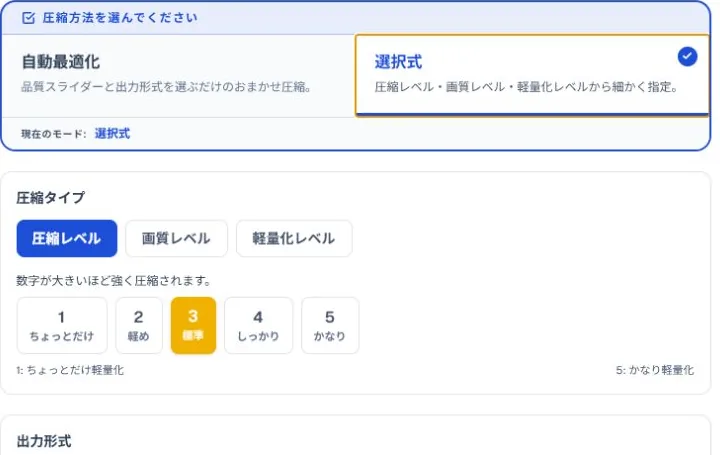Click the description 圧縮レベル・画質レベル・軽量化レベルから細かく指定。
This screenshot has width=720, height=455.
527,87
